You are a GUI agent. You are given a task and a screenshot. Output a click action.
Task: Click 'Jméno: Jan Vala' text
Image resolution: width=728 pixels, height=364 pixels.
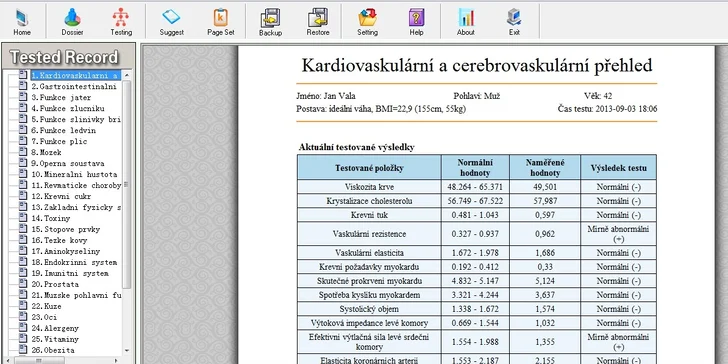[325, 96]
